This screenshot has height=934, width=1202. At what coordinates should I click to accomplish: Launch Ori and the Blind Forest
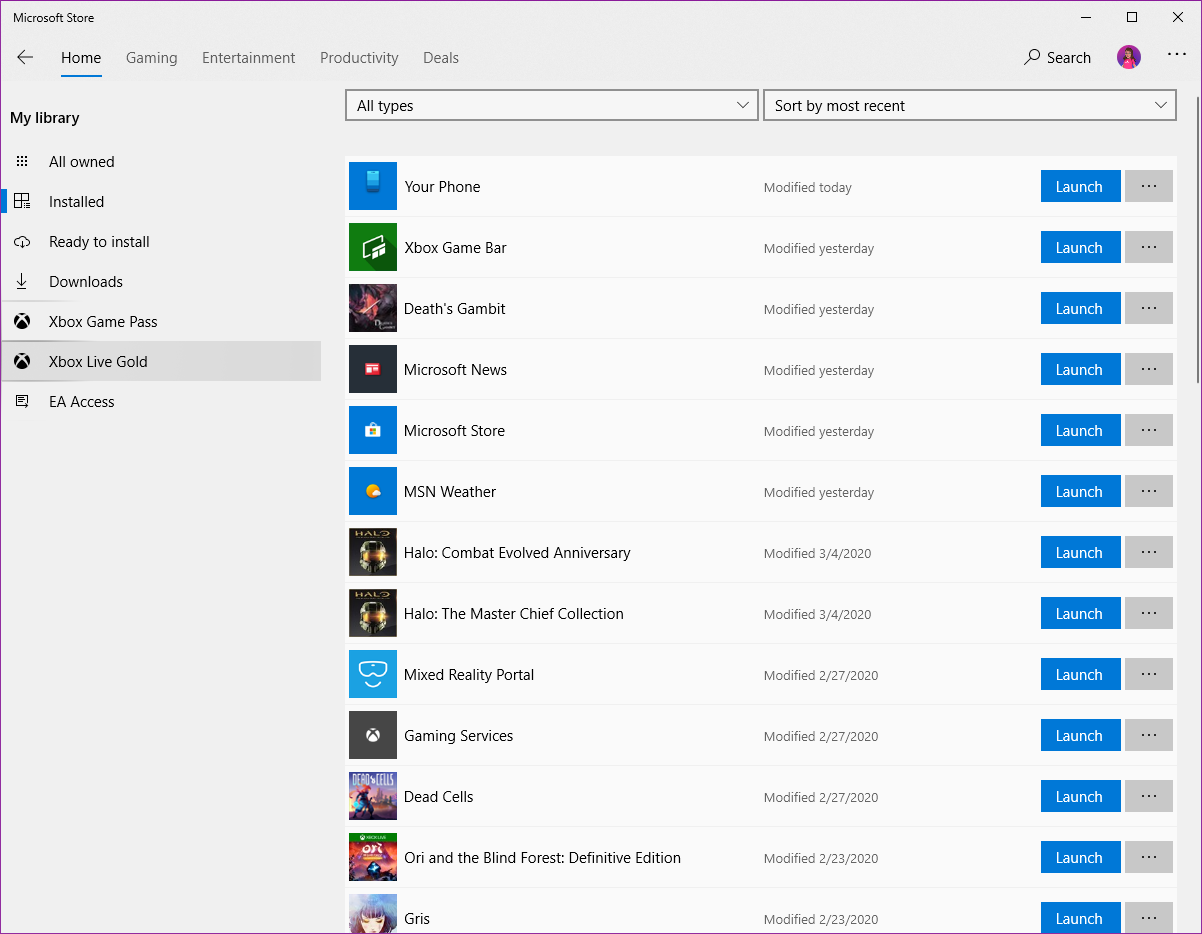tap(1080, 858)
